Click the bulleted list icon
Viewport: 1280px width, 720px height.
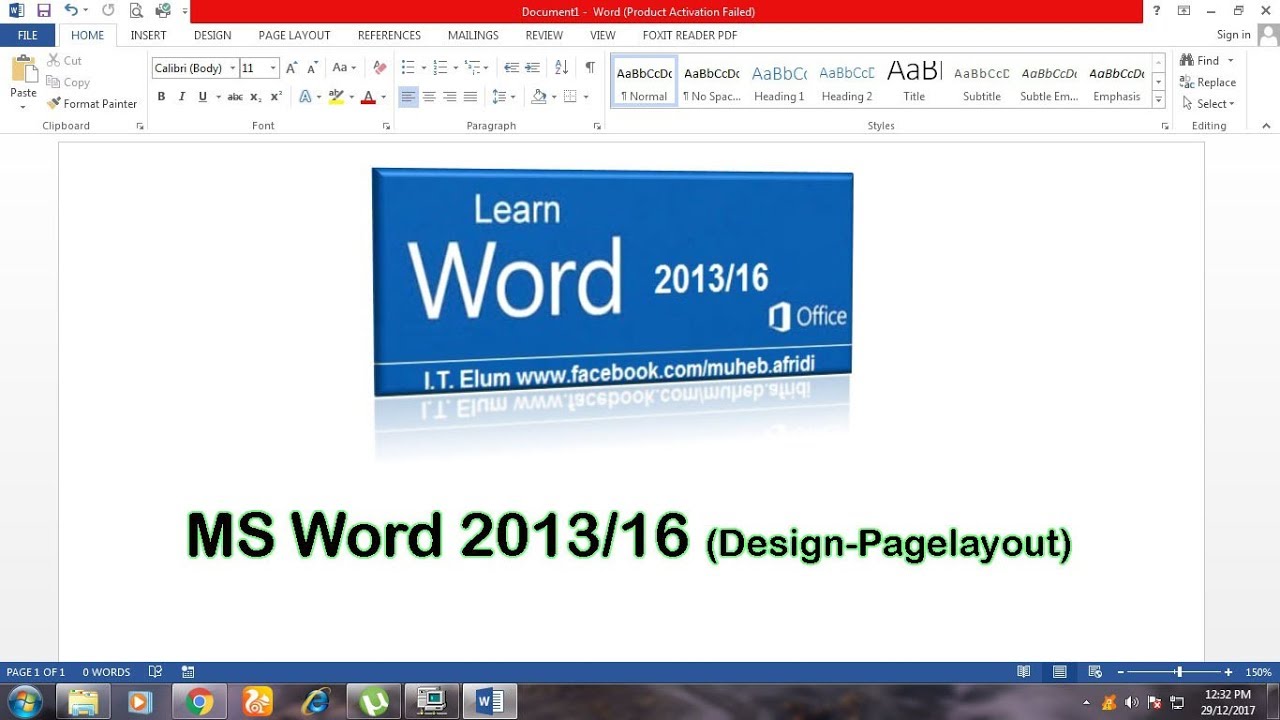coord(408,68)
